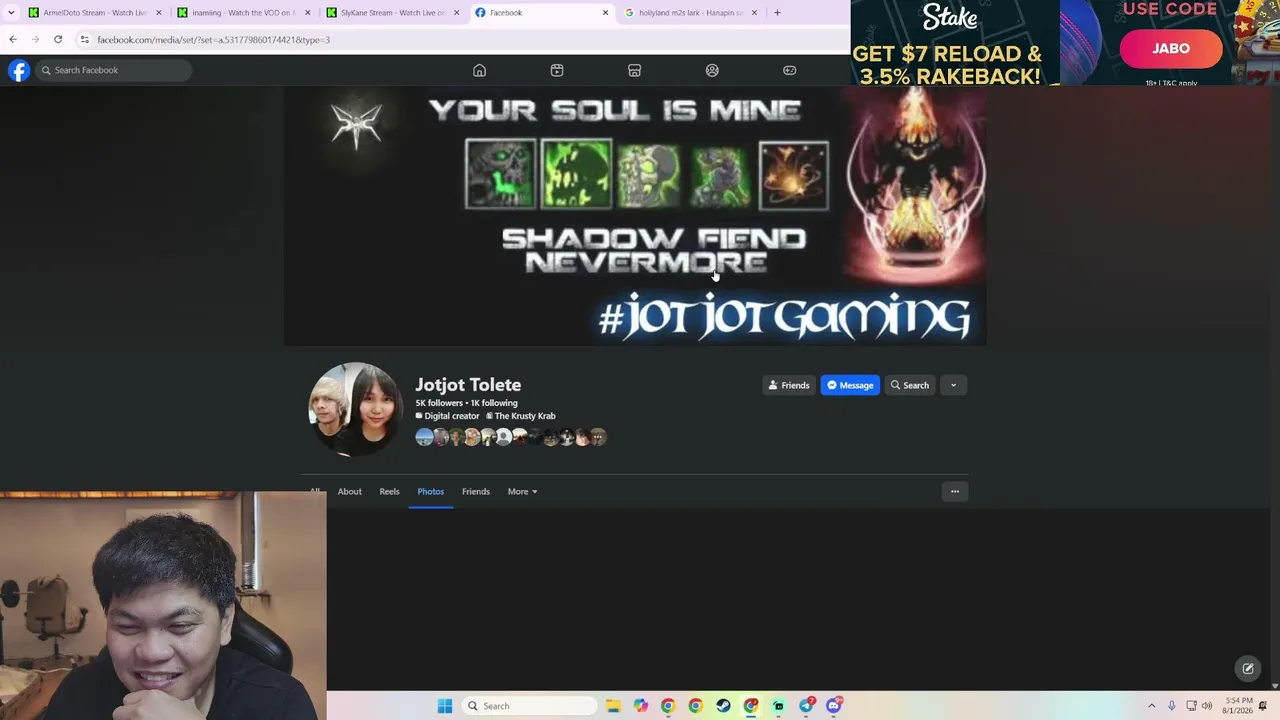Open the first friend avatar in the row
Viewport: 1280px width, 720px height.
pyautogui.click(x=424, y=437)
